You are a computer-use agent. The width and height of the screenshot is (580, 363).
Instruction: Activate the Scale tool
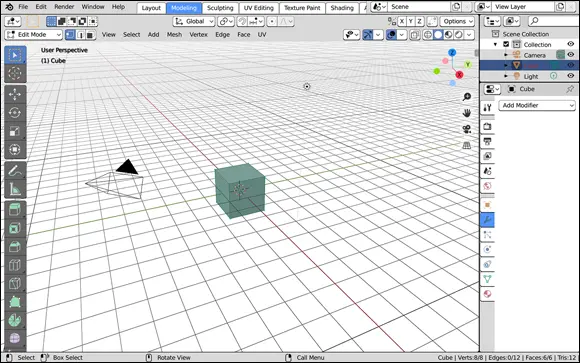(15, 131)
